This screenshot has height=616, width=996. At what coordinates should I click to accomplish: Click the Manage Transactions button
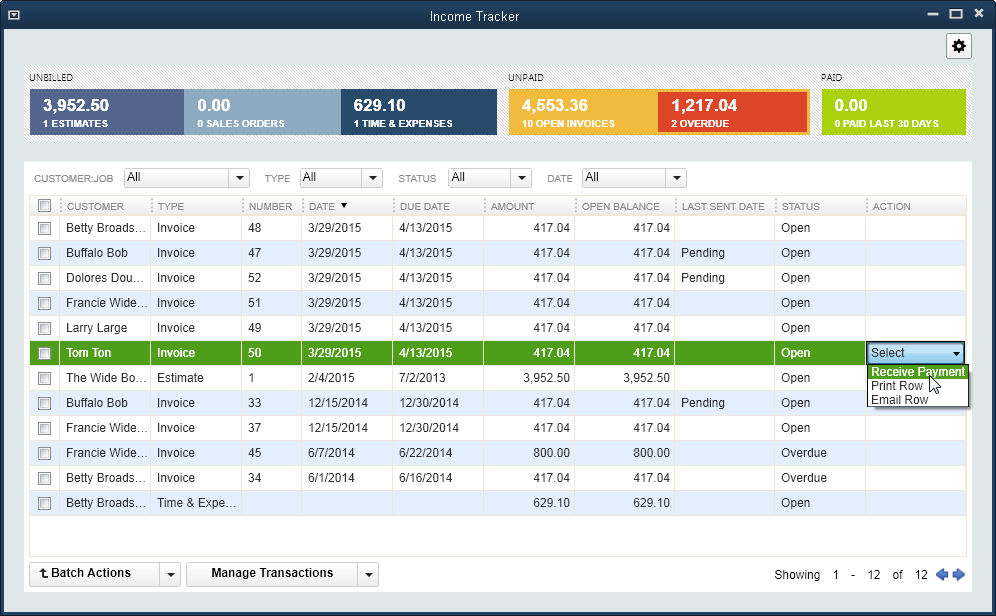(271, 574)
